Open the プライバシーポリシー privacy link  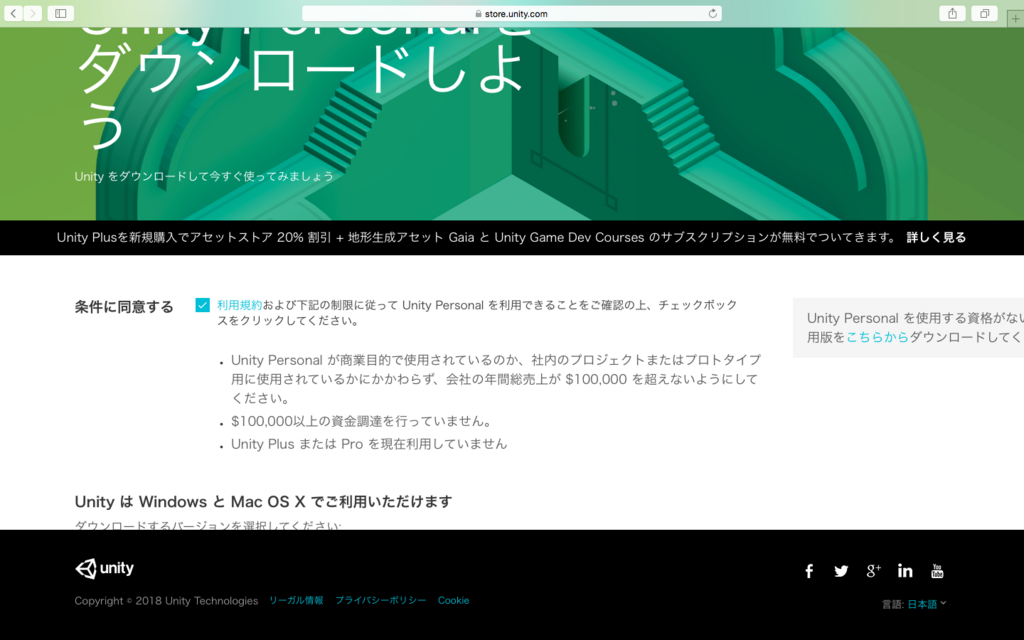click(380, 600)
